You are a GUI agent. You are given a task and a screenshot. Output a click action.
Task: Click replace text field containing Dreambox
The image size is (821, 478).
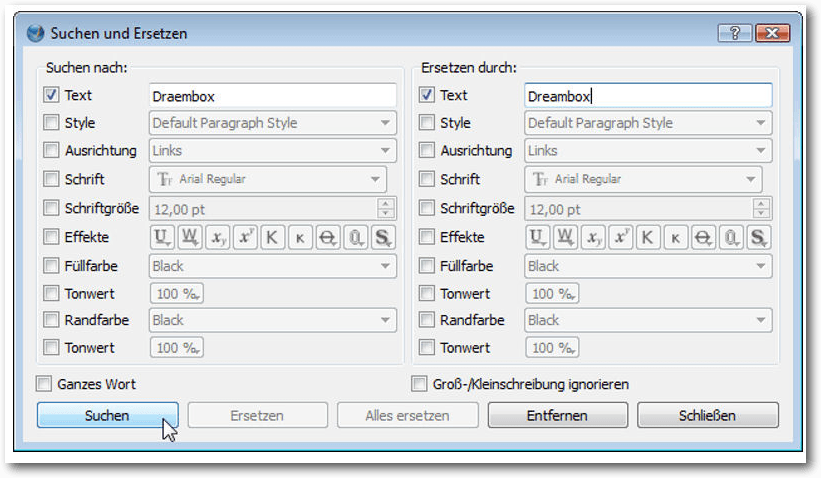(648, 96)
